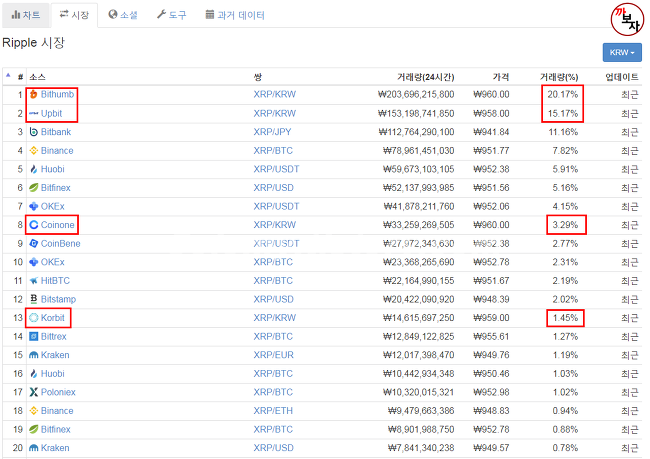Image resolution: width=650 pixels, height=459 pixels.
Task: Click the Bitstamp B logo icon
Action: tap(34, 299)
